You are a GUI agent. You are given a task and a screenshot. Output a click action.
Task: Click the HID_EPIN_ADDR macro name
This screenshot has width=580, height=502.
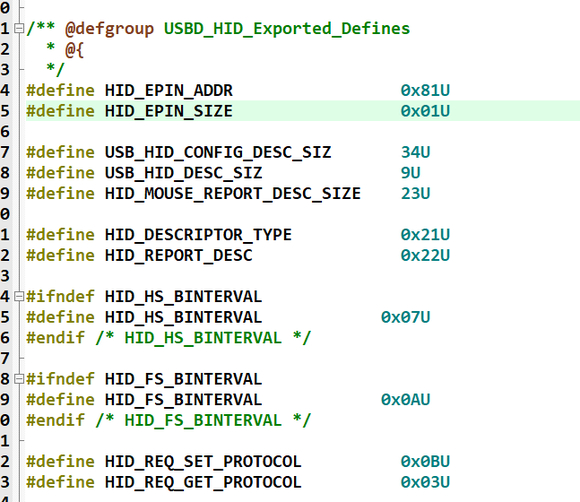click(x=169, y=91)
